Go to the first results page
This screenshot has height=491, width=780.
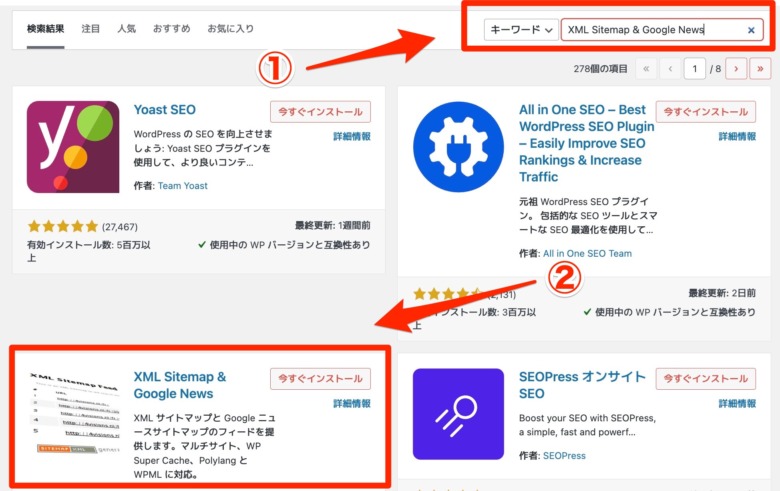click(x=646, y=69)
